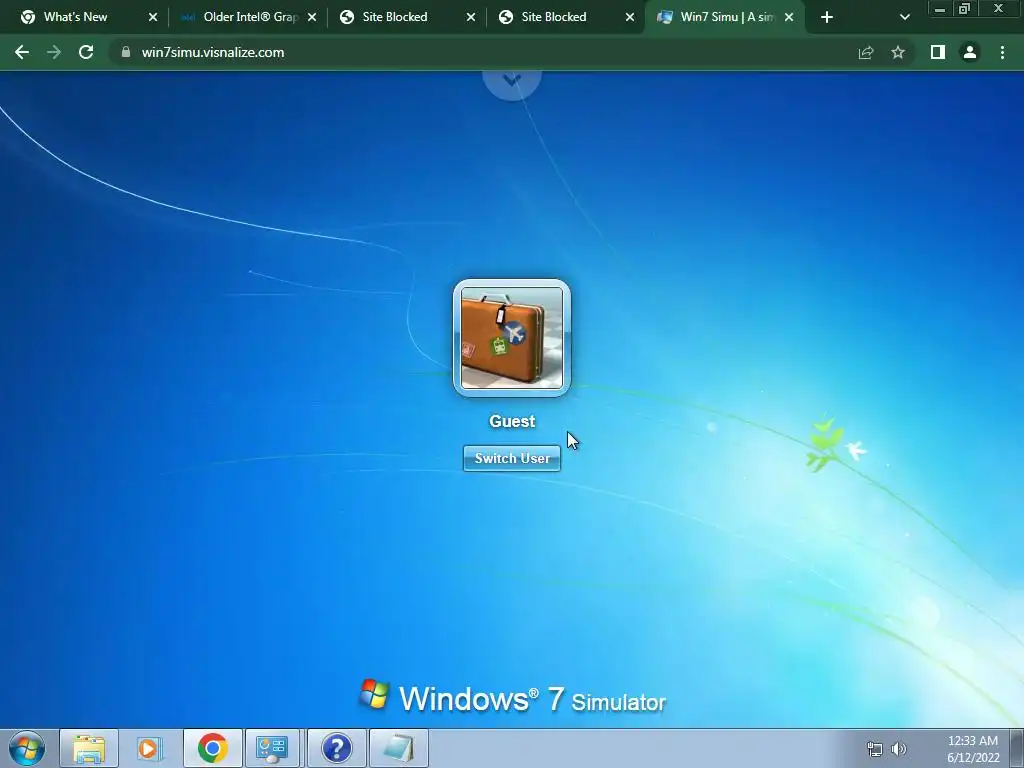This screenshot has height=768, width=1024.
Task: Reload the current page
Action: point(86,52)
